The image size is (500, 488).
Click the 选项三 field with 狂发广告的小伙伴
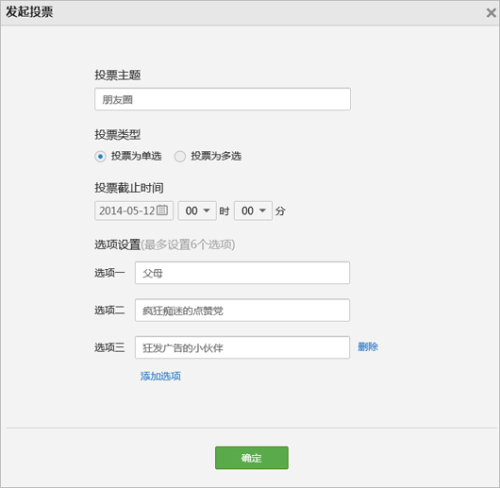[242, 348]
